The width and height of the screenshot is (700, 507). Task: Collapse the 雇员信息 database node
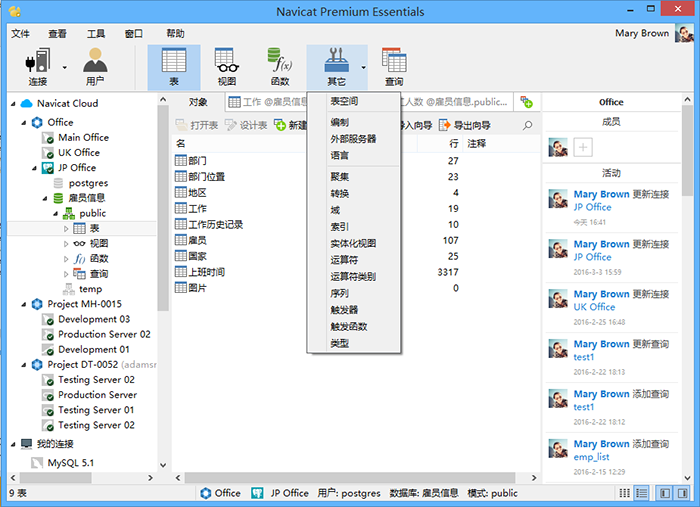click(x=45, y=198)
